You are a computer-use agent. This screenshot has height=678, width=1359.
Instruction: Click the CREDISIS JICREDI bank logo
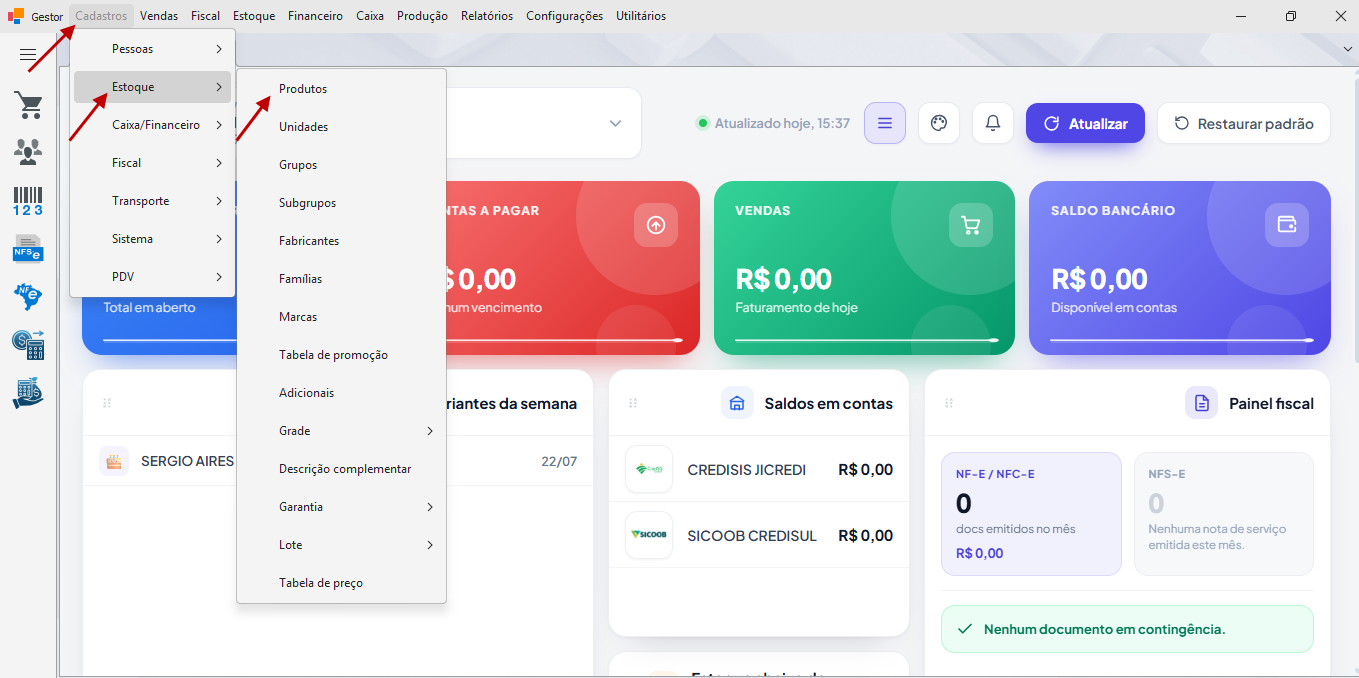[649, 469]
